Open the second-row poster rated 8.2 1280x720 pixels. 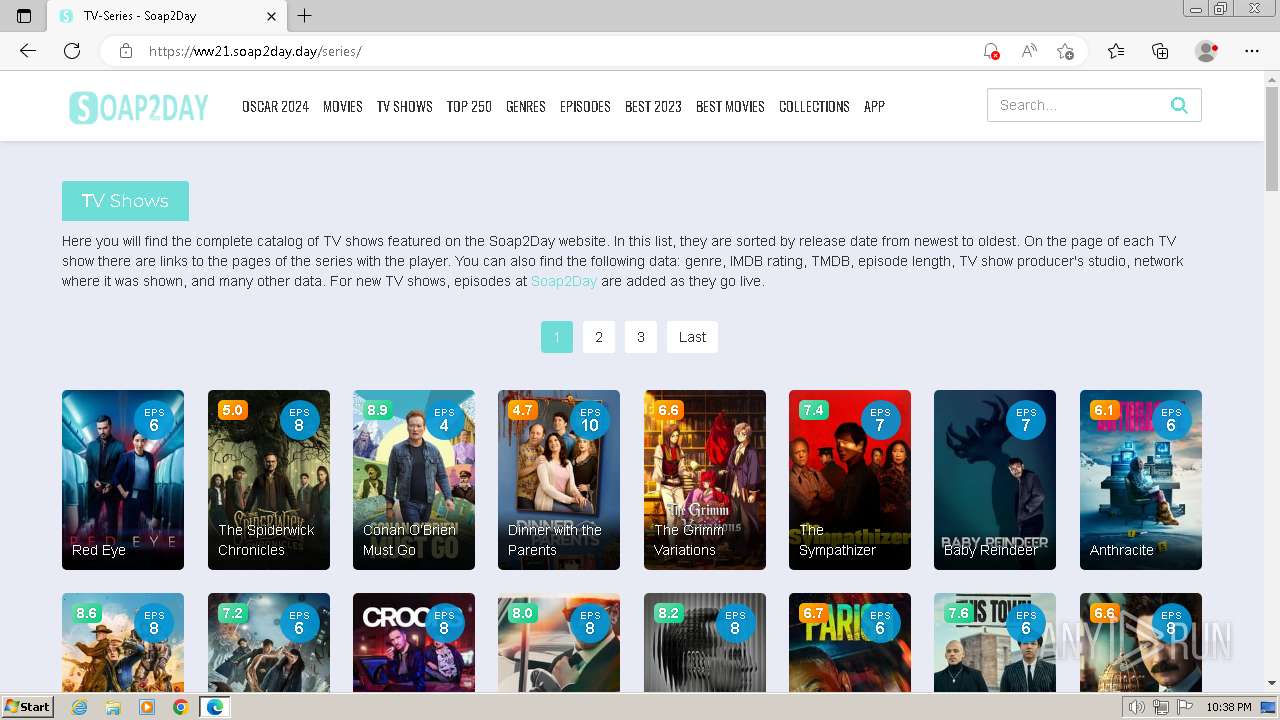(705, 643)
